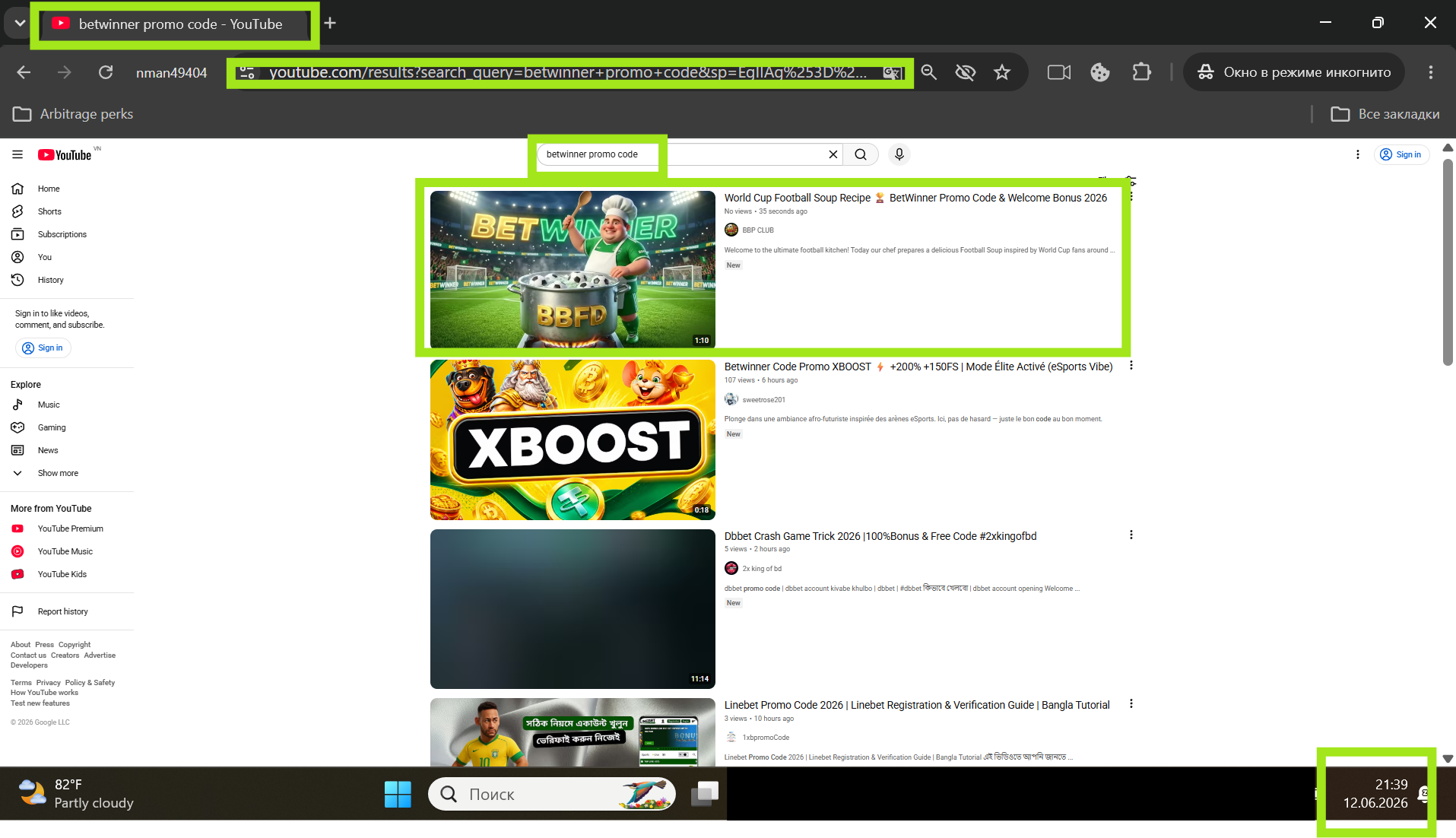
Task: Play the dark Dbbet video thumbnail
Action: 573,609
